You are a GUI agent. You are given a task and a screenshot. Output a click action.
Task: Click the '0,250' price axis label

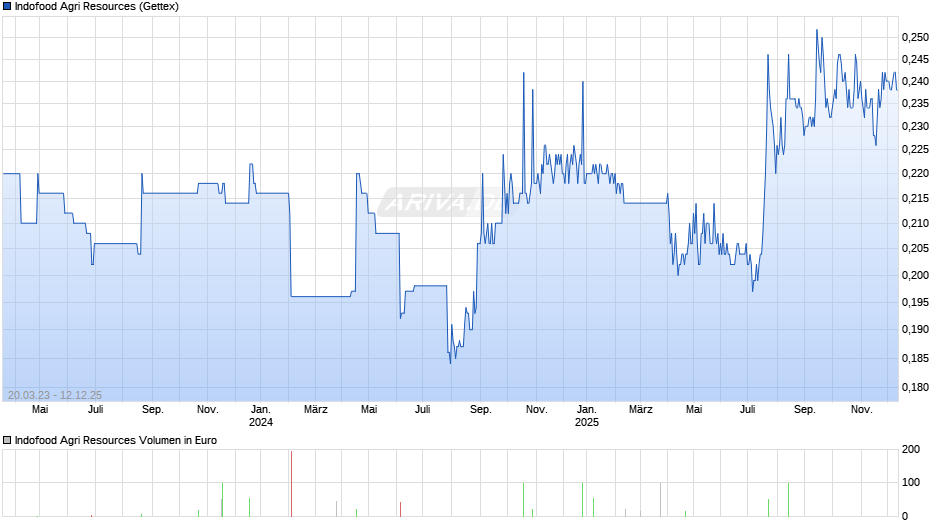click(915, 37)
